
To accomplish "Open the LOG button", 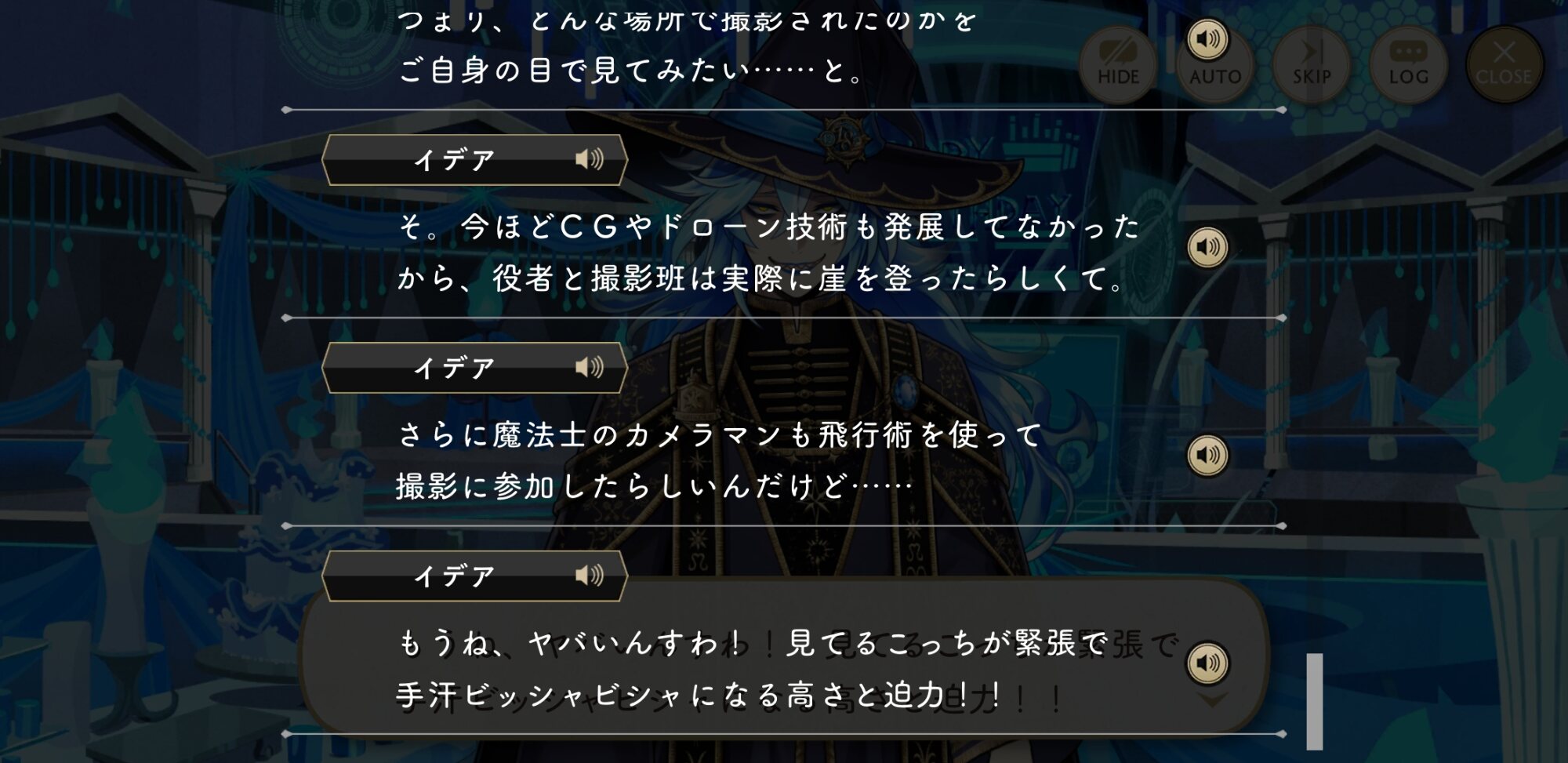I will [x=1408, y=64].
